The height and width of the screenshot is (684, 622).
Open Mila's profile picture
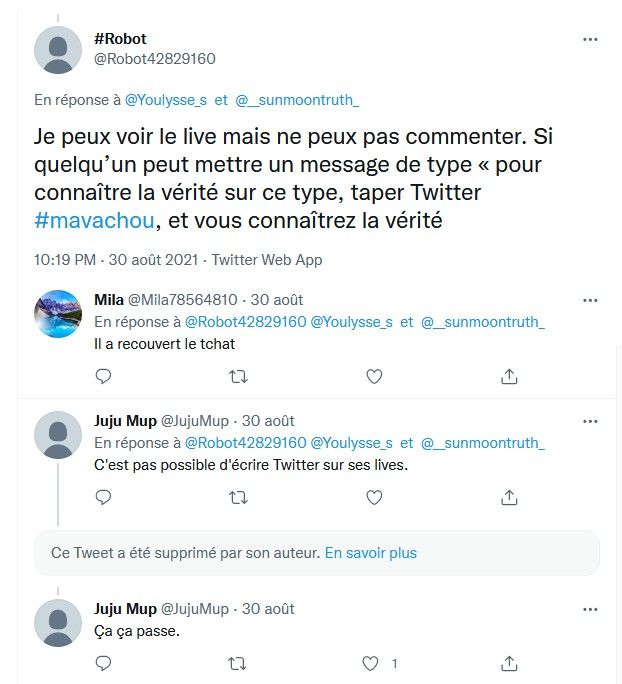(58, 314)
